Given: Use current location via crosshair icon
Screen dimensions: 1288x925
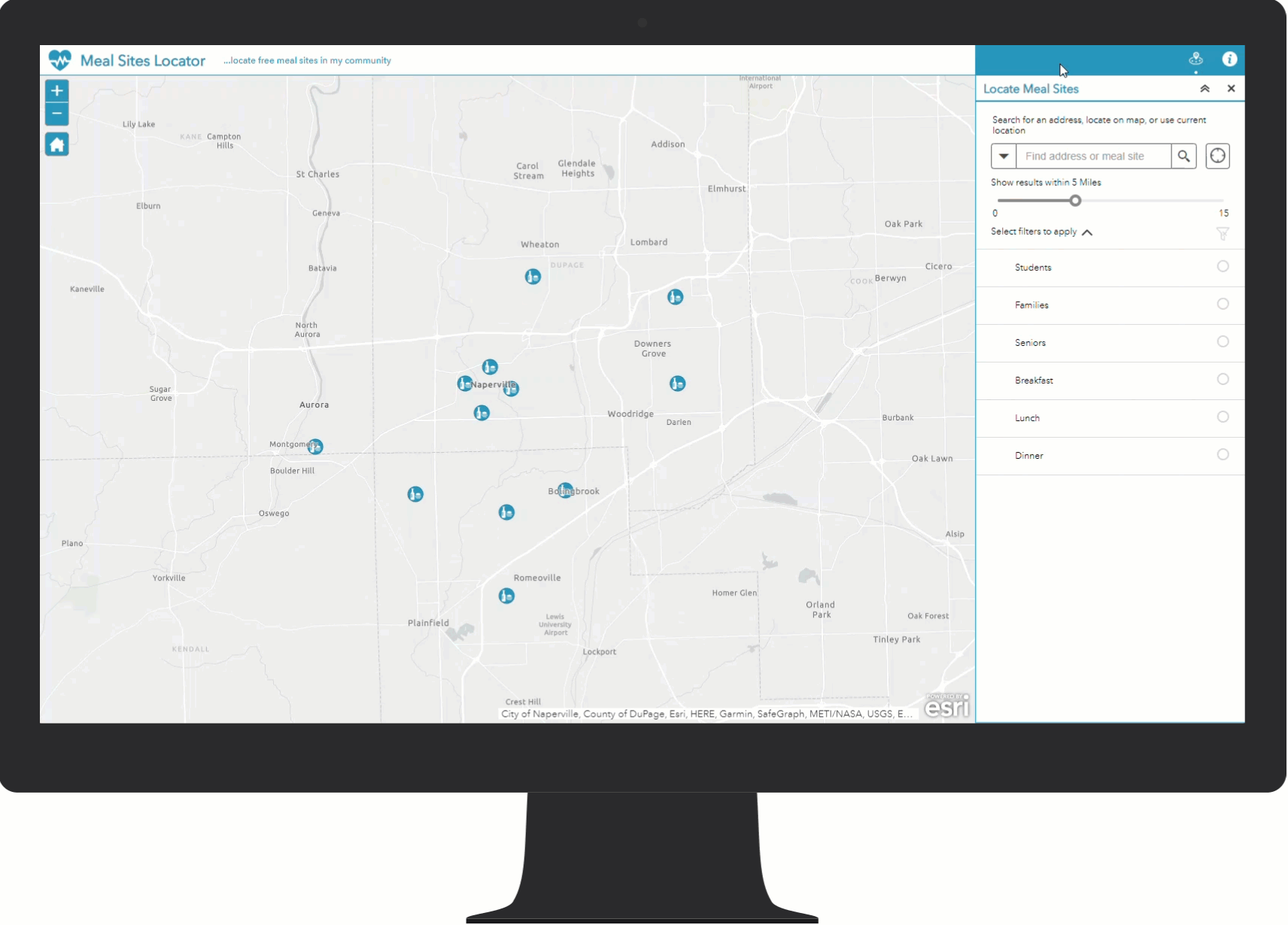Looking at the screenshot, I should pos(1217,156).
